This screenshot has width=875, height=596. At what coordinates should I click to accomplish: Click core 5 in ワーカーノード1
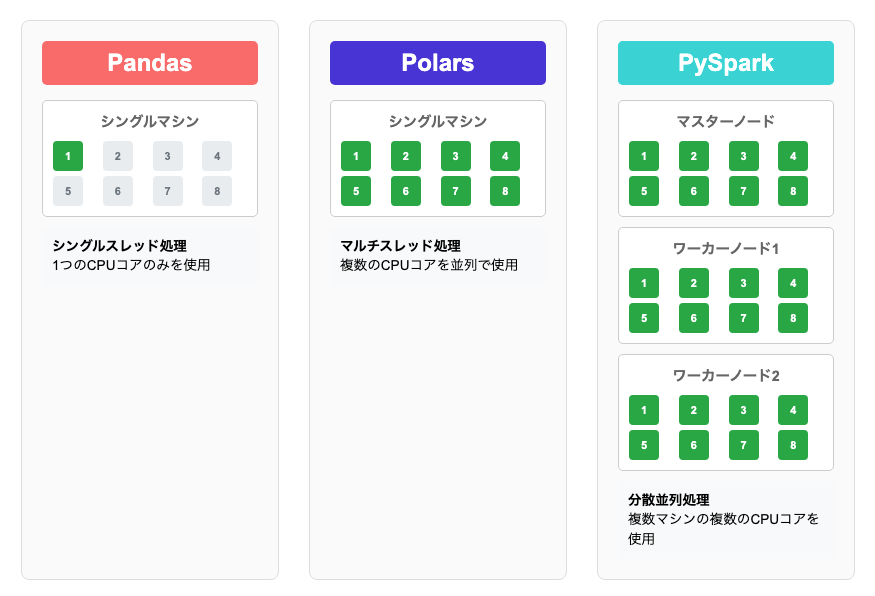[644, 318]
